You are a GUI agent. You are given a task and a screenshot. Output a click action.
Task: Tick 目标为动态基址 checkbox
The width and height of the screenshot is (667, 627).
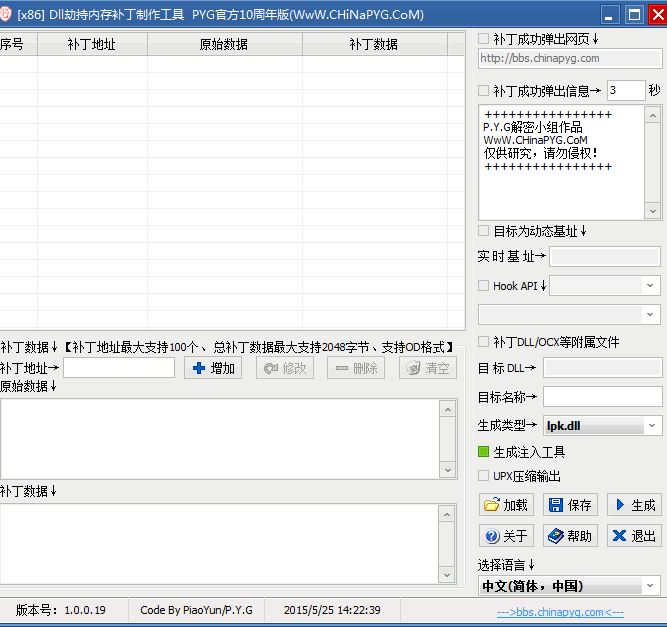tap(483, 231)
